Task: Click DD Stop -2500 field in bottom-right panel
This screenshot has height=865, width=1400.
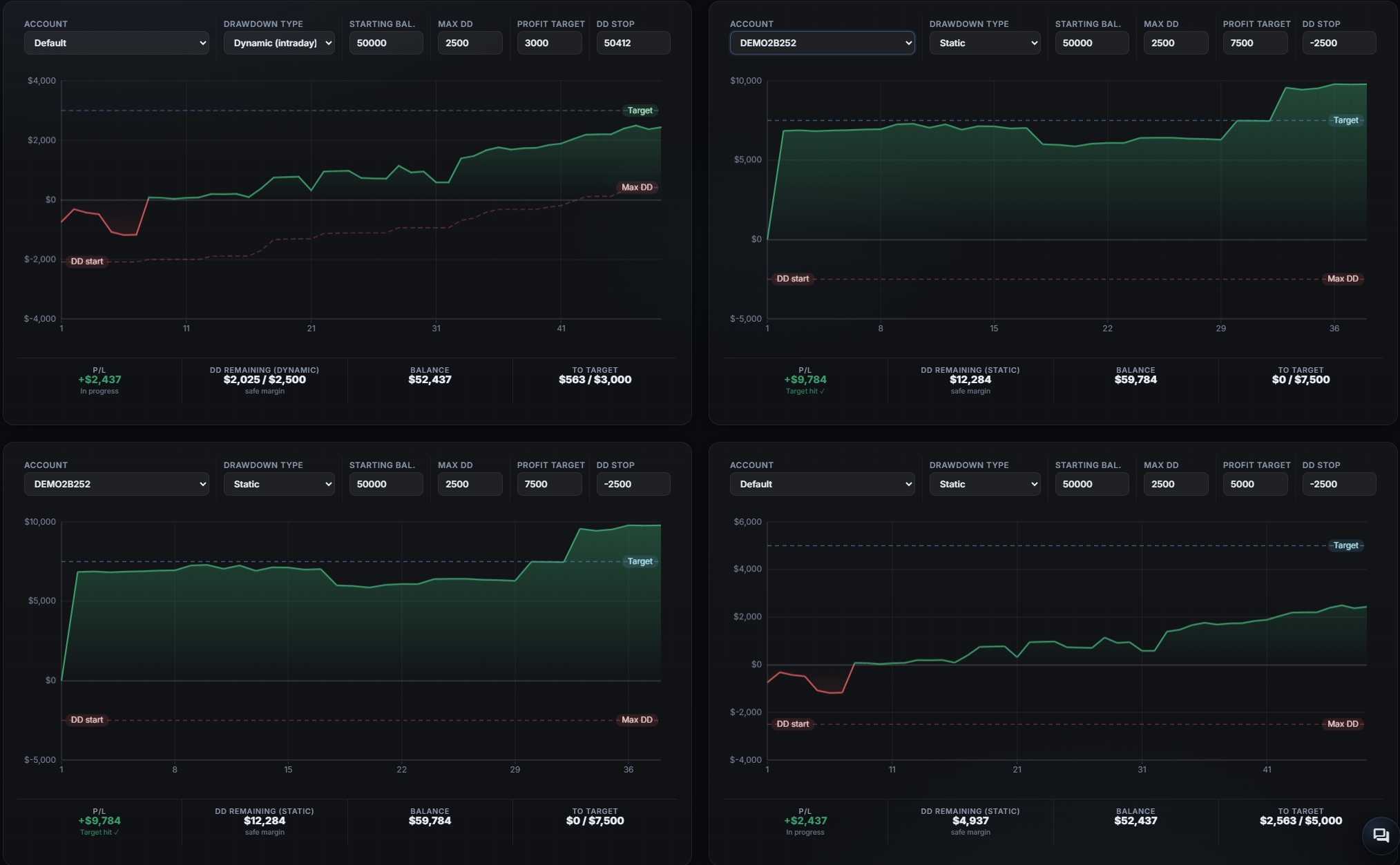Action: (1339, 484)
